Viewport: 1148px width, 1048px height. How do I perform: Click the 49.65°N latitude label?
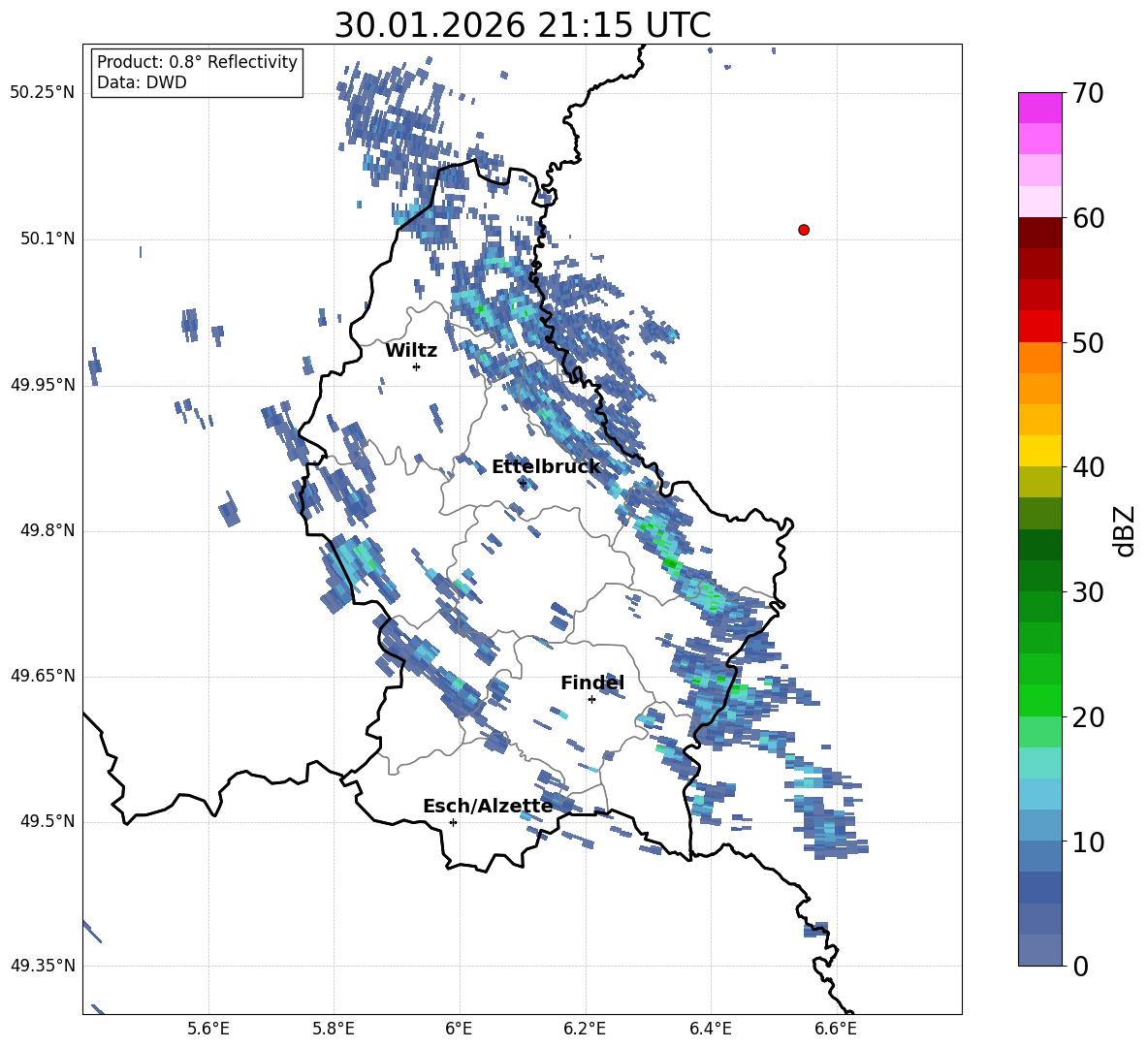(x=43, y=676)
